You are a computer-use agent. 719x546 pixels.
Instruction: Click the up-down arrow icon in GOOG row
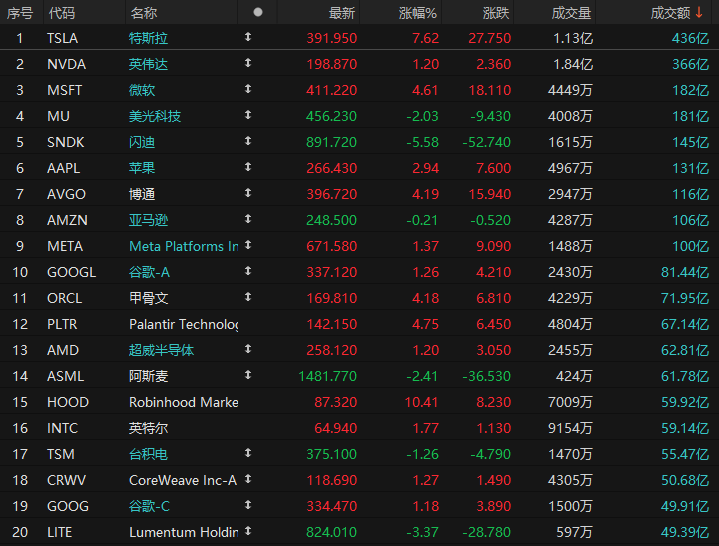pos(248,505)
